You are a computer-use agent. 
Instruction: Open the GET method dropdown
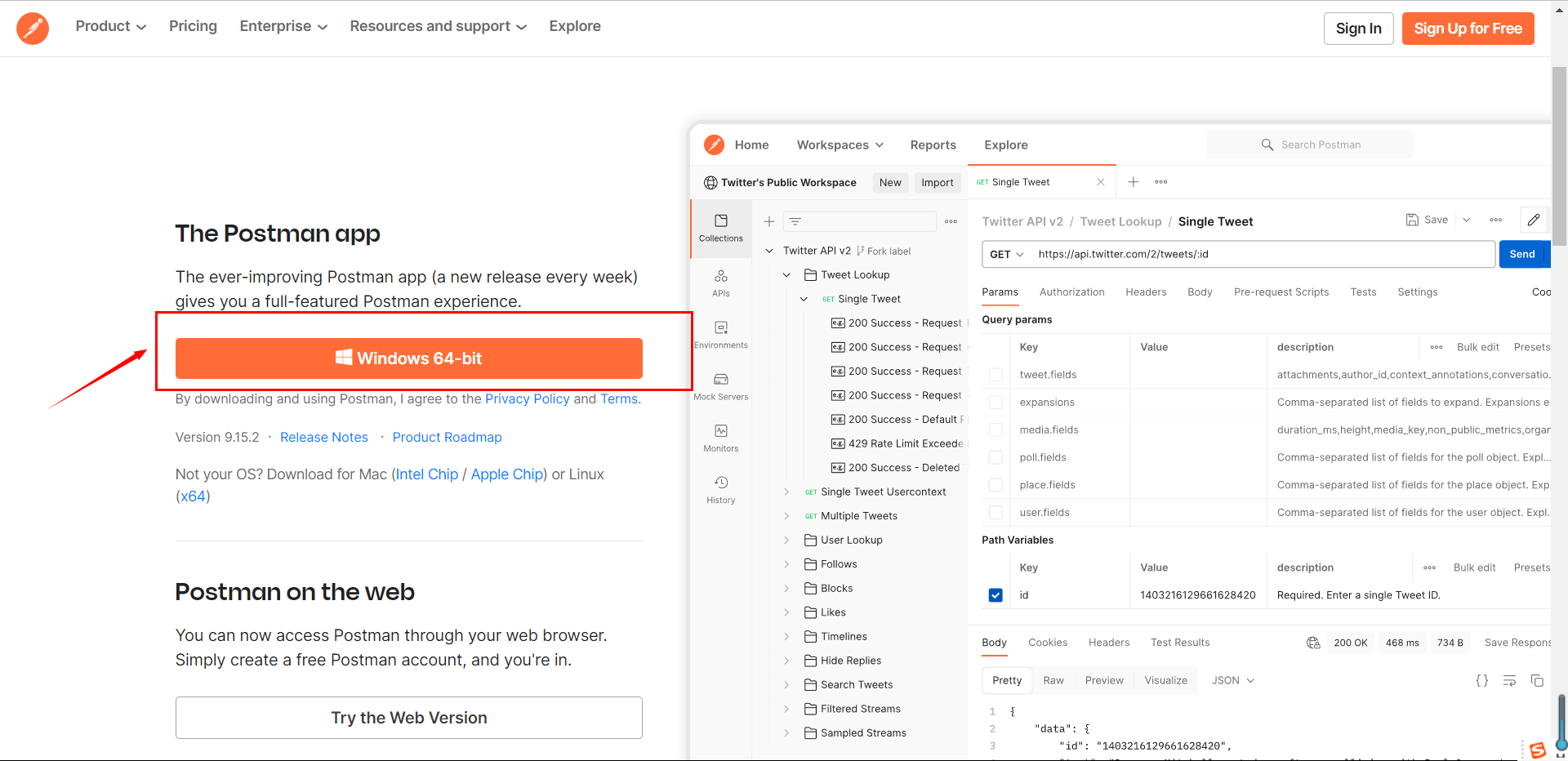(x=1007, y=254)
